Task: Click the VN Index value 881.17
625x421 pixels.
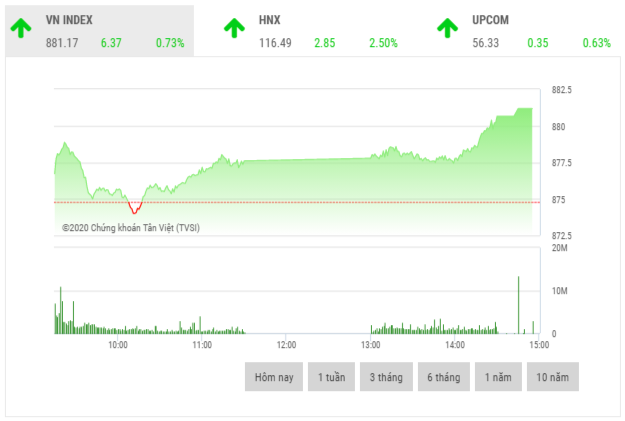Action: coord(62,43)
